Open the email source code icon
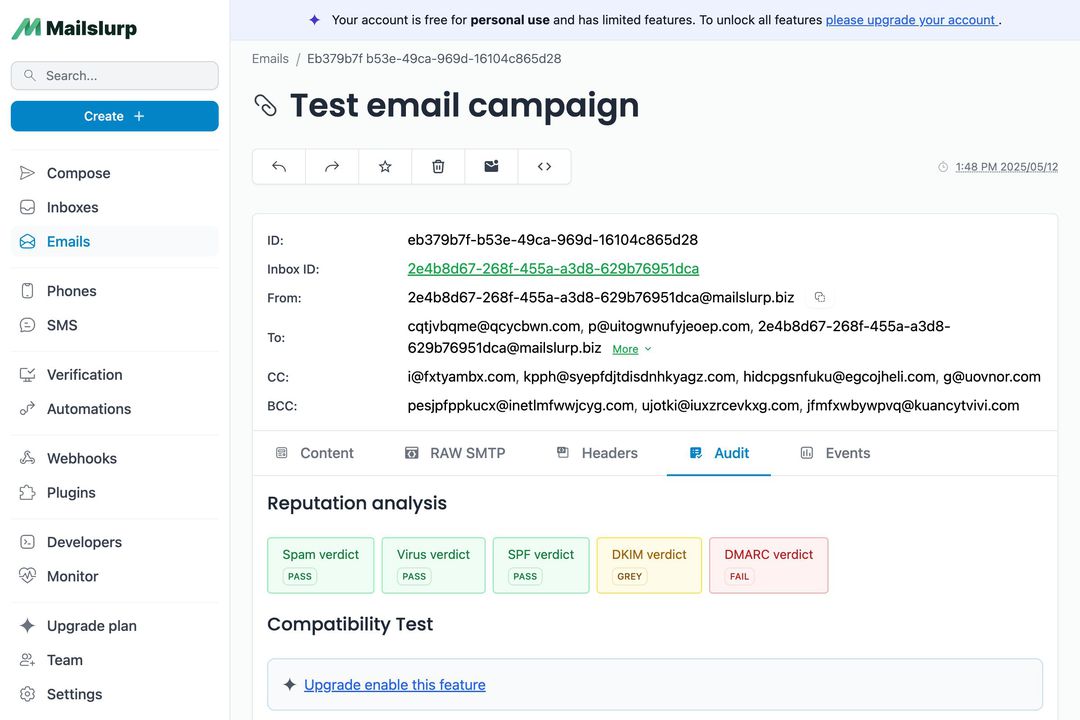 [x=543, y=166]
